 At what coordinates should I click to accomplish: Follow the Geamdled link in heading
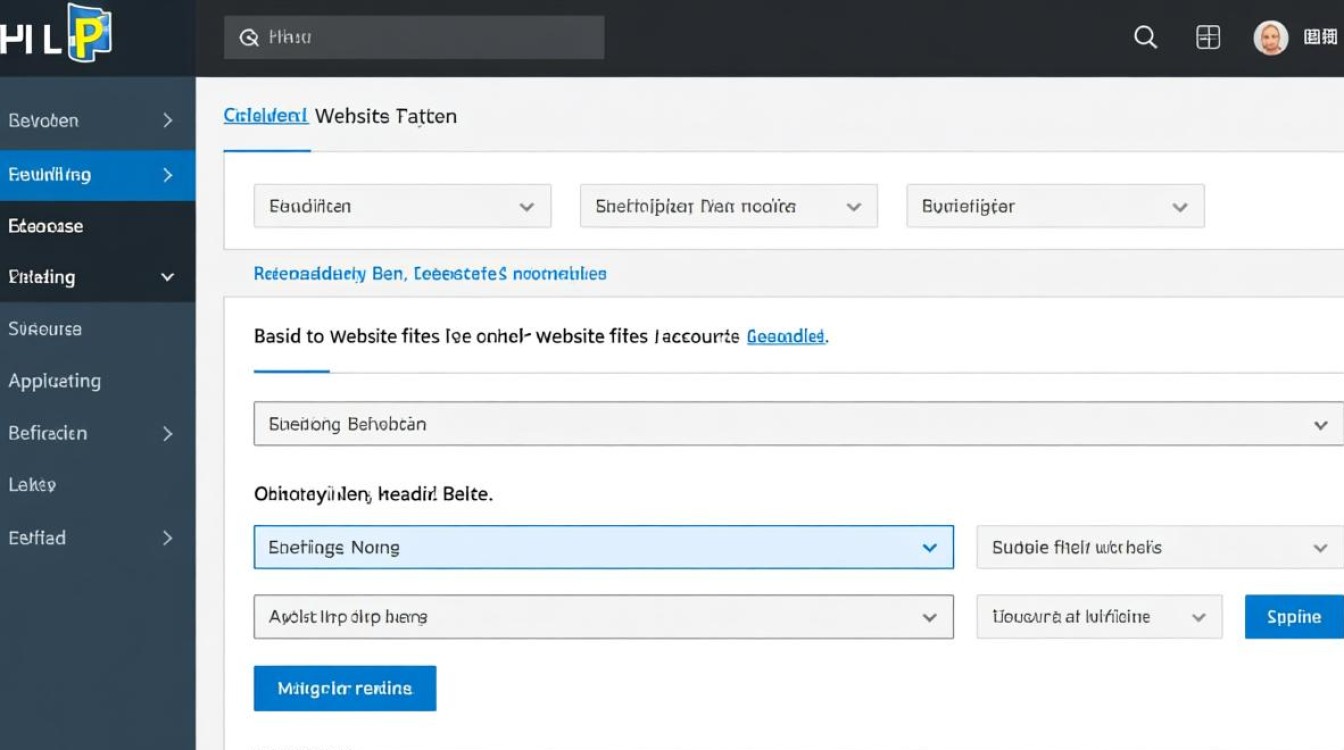click(x=786, y=337)
